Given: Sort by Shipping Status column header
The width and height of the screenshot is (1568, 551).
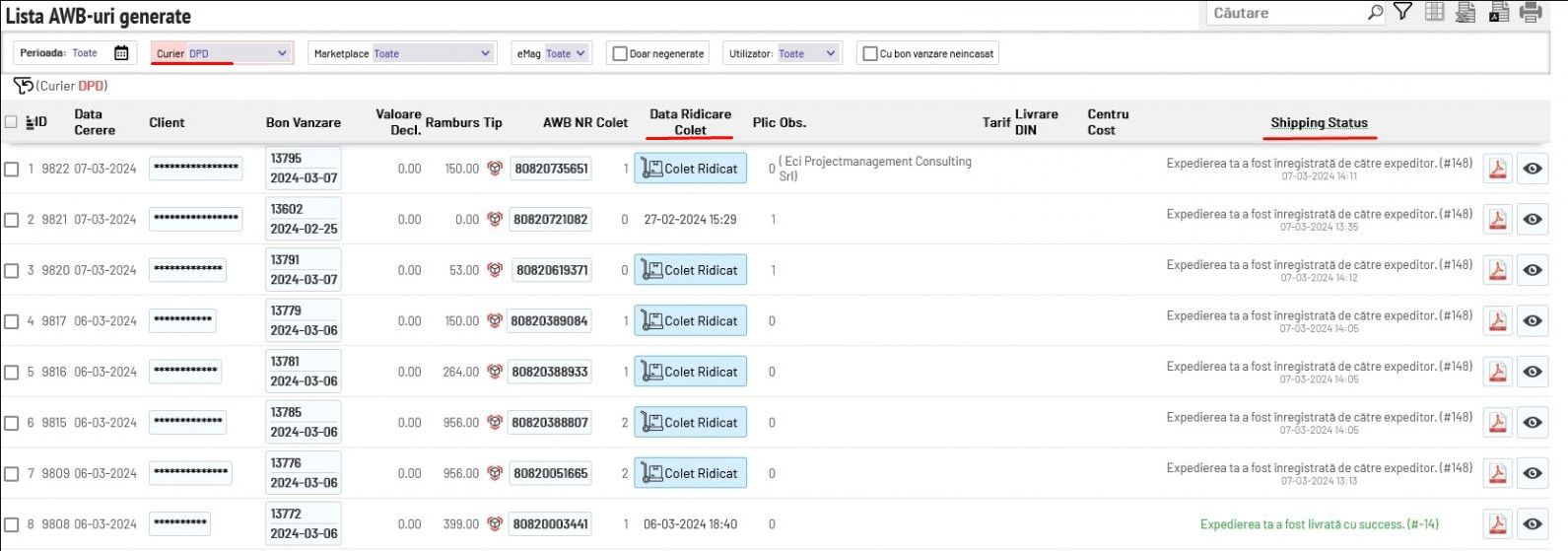Looking at the screenshot, I should pos(1319,123).
